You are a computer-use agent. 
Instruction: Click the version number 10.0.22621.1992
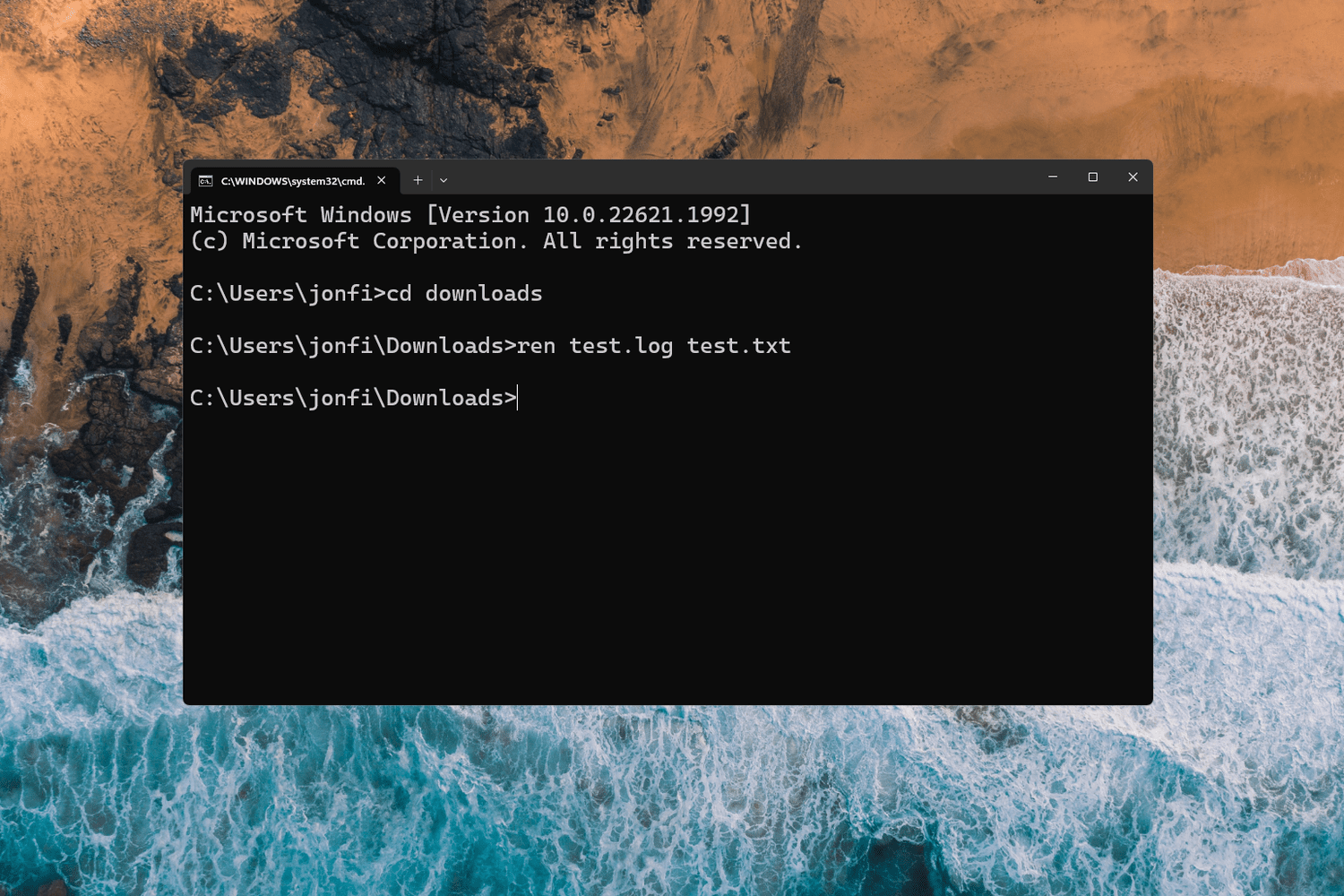click(641, 215)
